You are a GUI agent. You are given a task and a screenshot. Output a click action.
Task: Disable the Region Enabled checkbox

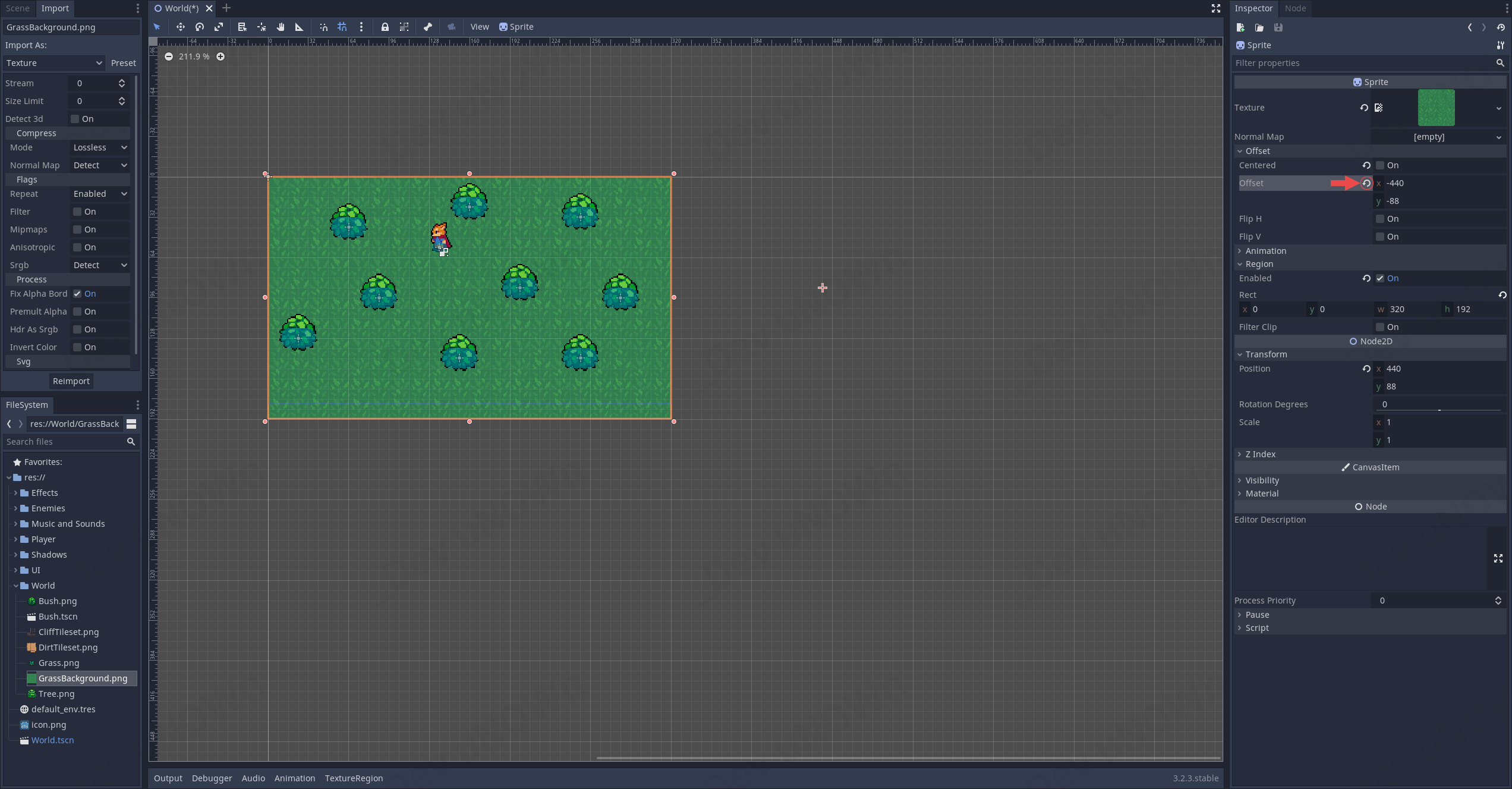click(1380, 278)
